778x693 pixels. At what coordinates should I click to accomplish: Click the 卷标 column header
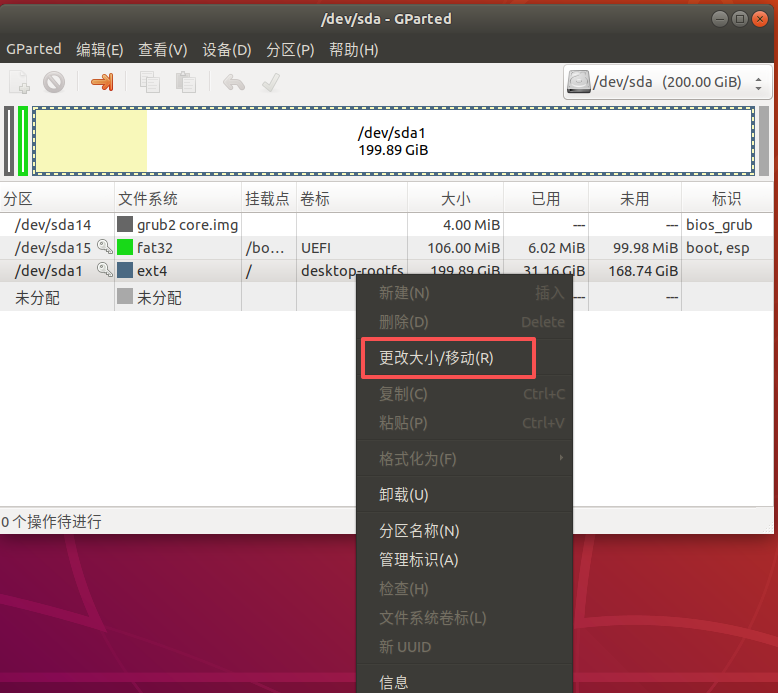(x=352, y=198)
